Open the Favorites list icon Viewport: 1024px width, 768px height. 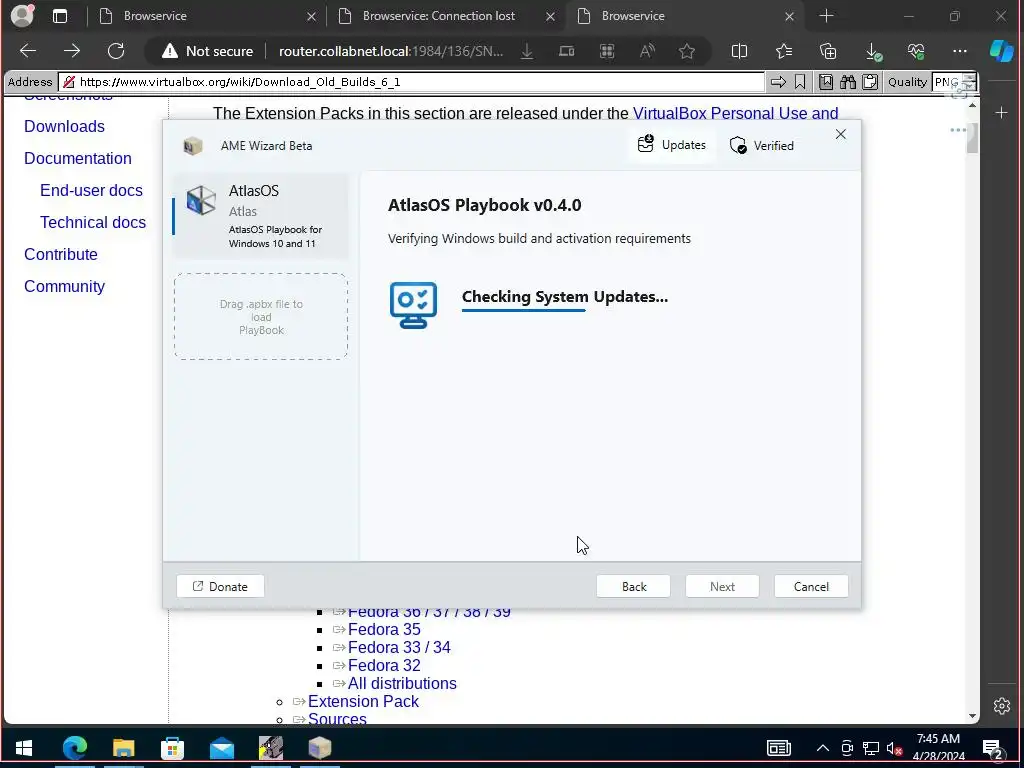tap(784, 51)
